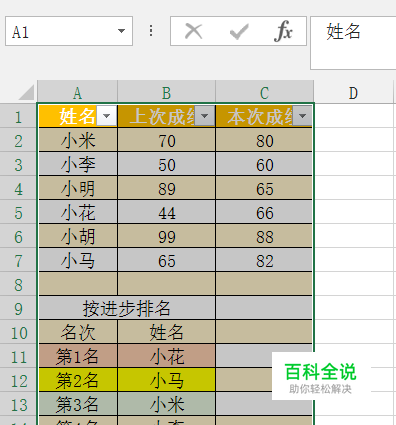Click cell containing 小米 in row 2
The image size is (396, 425).
pos(78,141)
